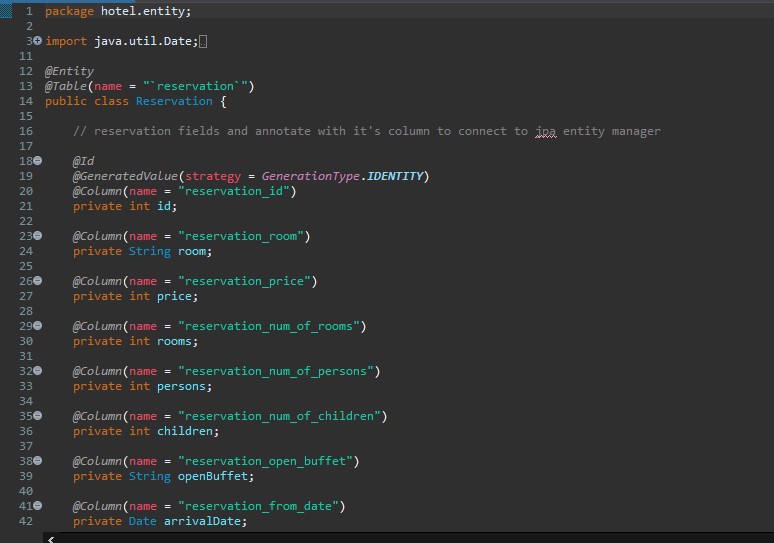Viewport: 774px width, 543px height.
Task: Click the "reservation_open_buffet" string
Action: (x=266, y=461)
